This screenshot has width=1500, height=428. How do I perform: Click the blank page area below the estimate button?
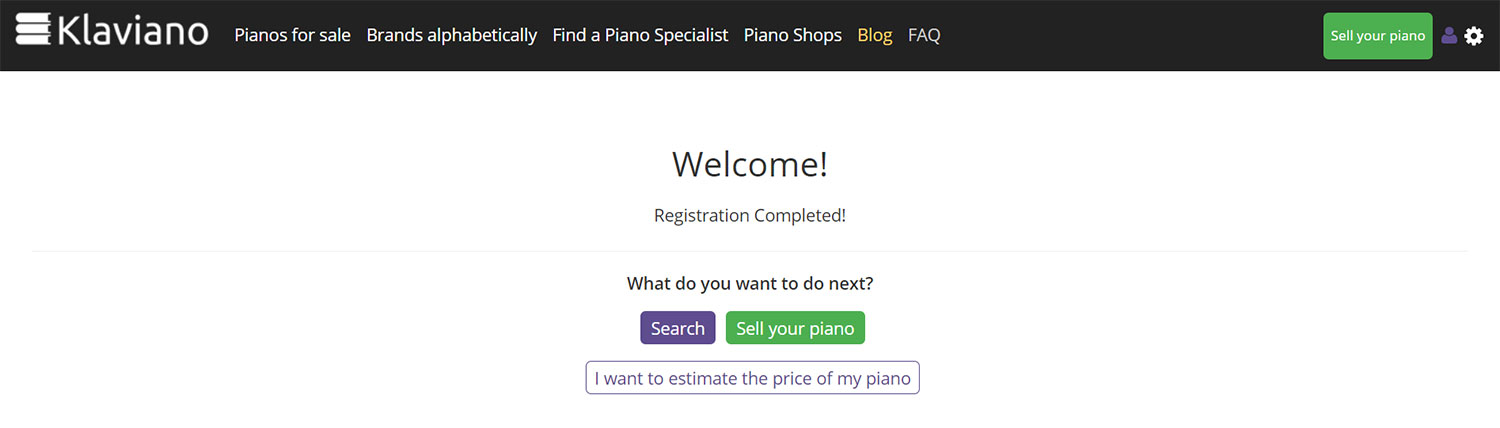point(750,412)
